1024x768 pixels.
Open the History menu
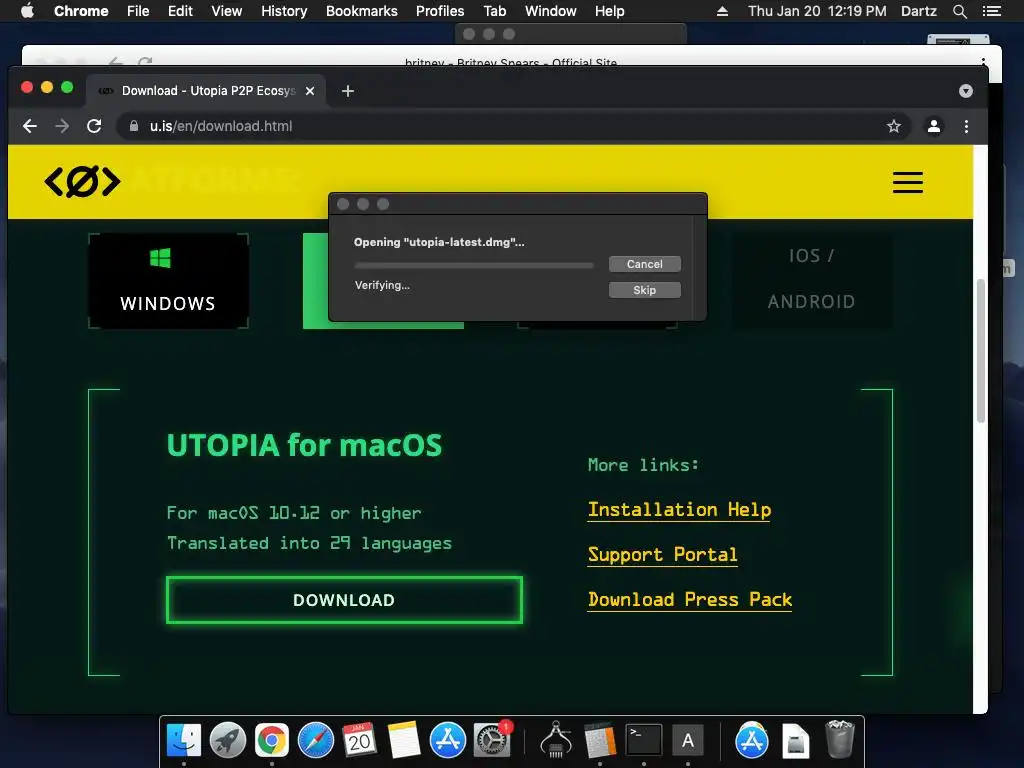[x=284, y=11]
